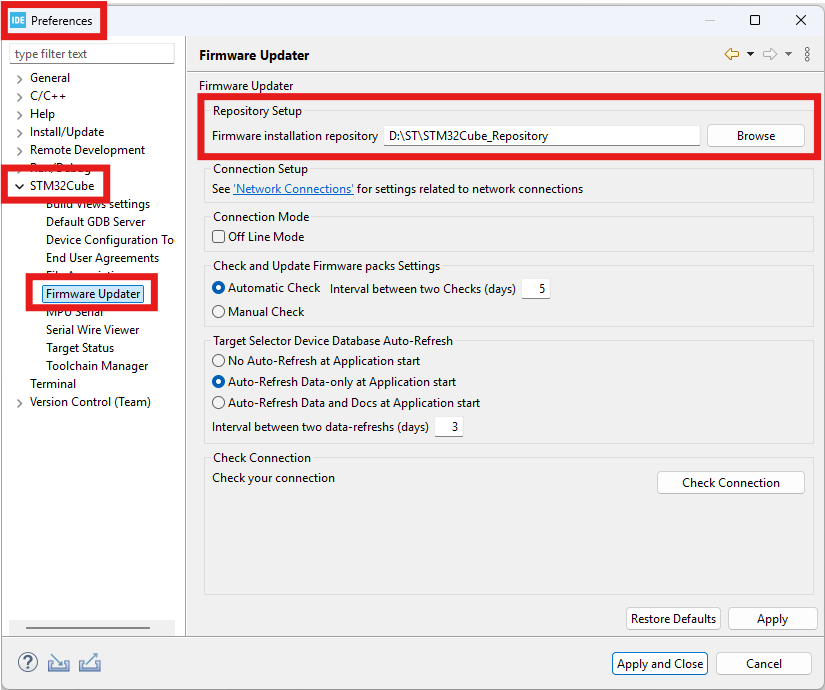Enable the Off Line Mode checkbox
This screenshot has width=825, height=690.
click(219, 237)
